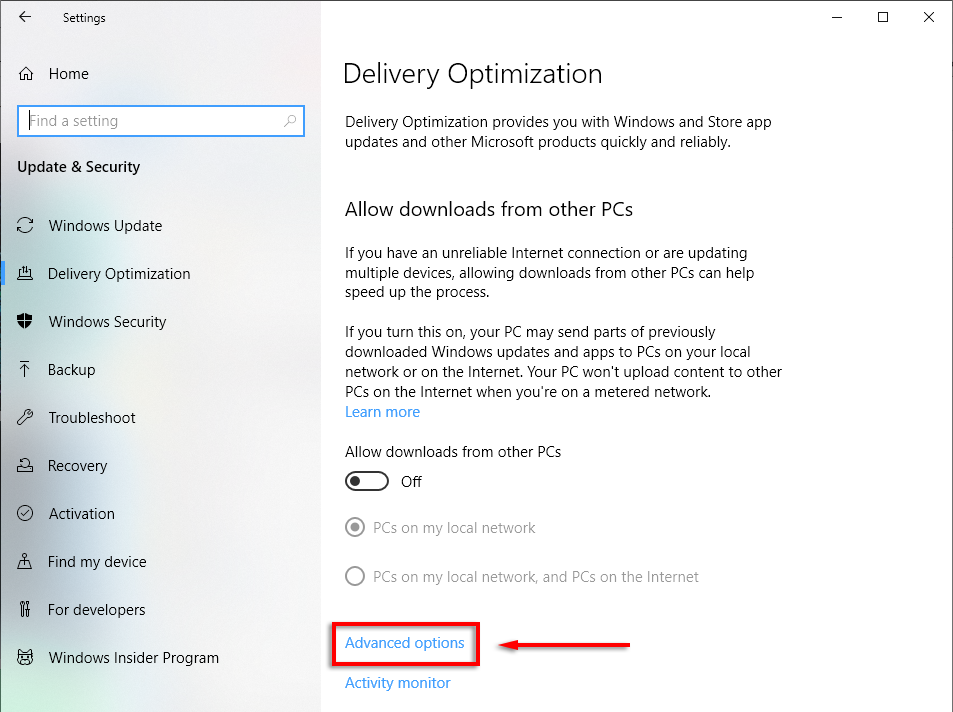
Task: Open Windows Update sync icon
Action: pos(26,226)
